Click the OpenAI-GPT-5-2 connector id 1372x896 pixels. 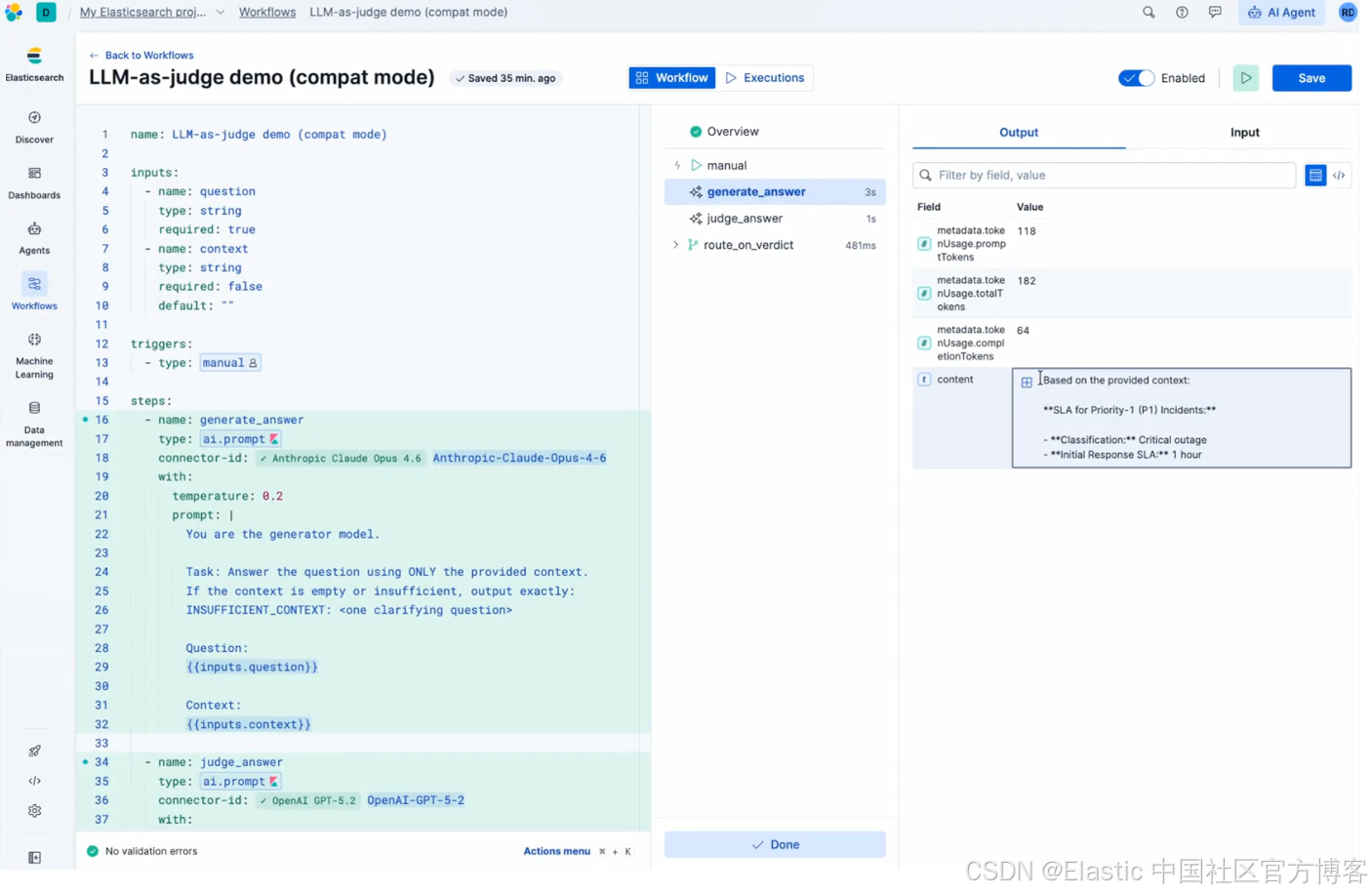(x=416, y=800)
